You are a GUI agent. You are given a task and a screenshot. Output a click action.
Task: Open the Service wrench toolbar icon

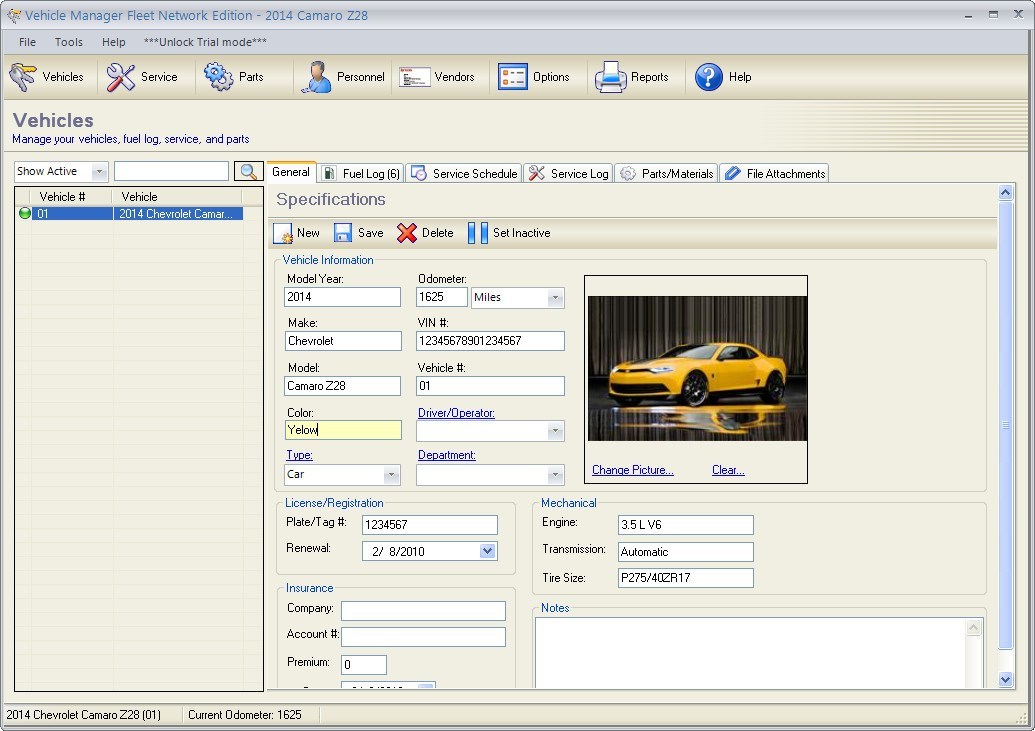coord(121,77)
